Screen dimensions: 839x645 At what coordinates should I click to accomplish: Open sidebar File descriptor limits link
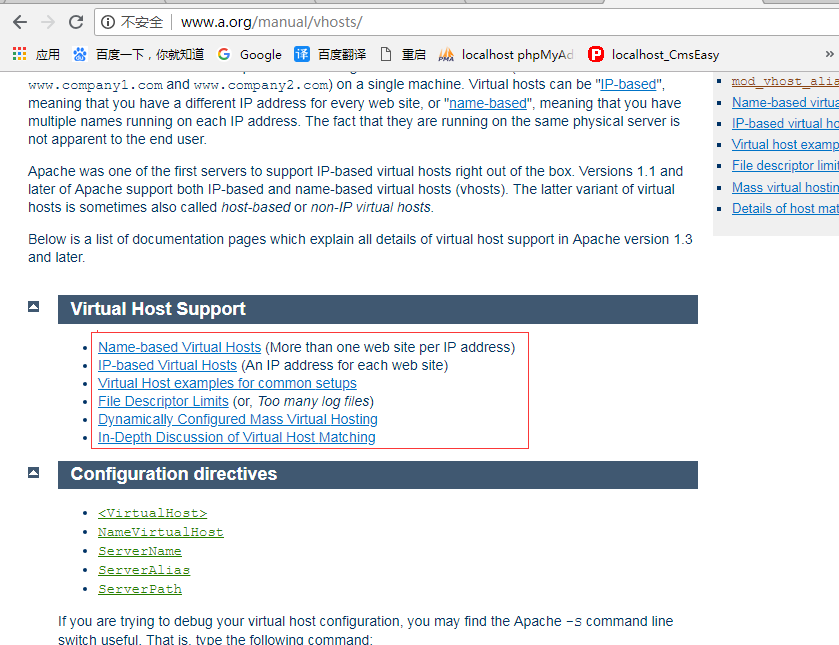click(x=785, y=165)
